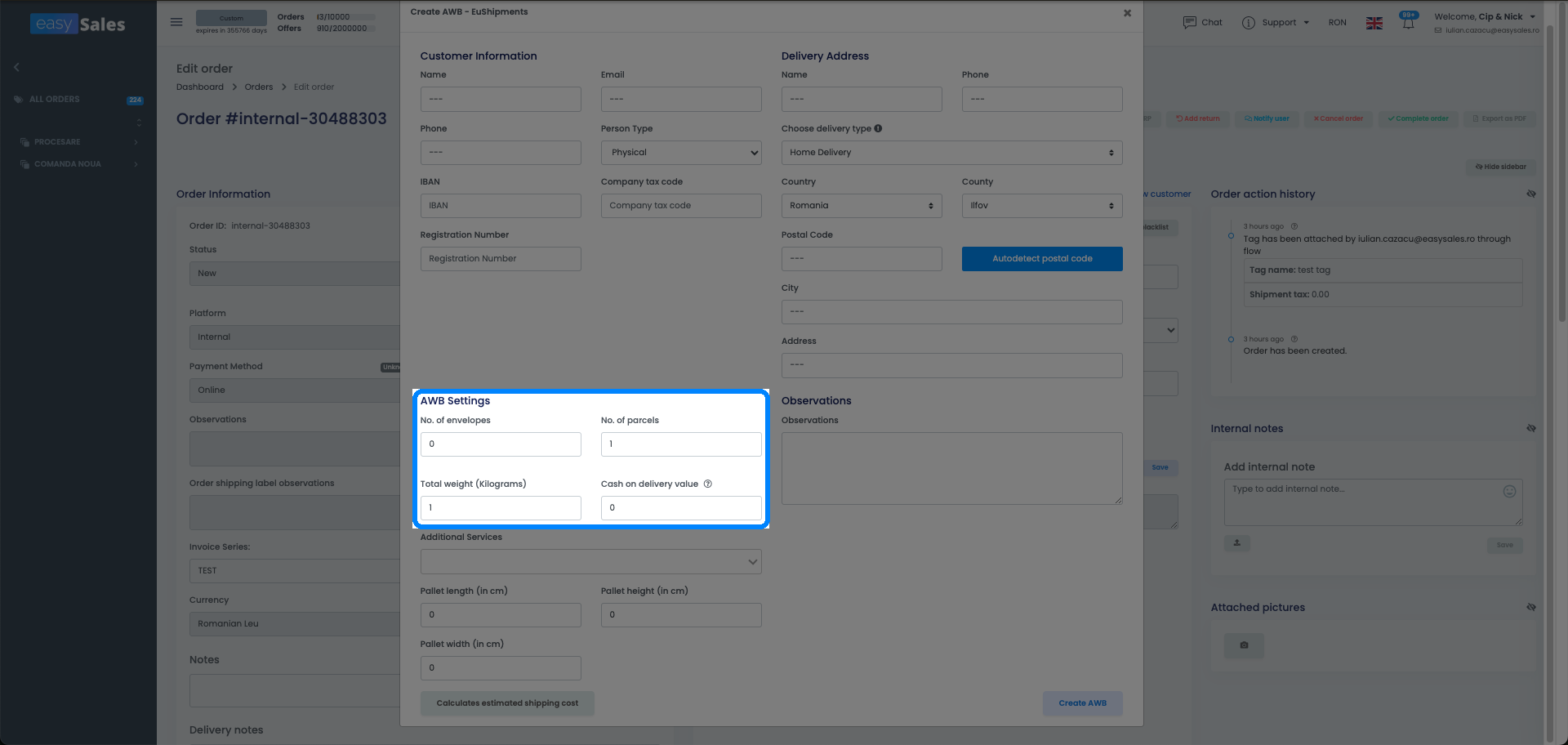Click the cash on delivery help icon
Viewport: 1568px width, 745px height.
coord(708,484)
